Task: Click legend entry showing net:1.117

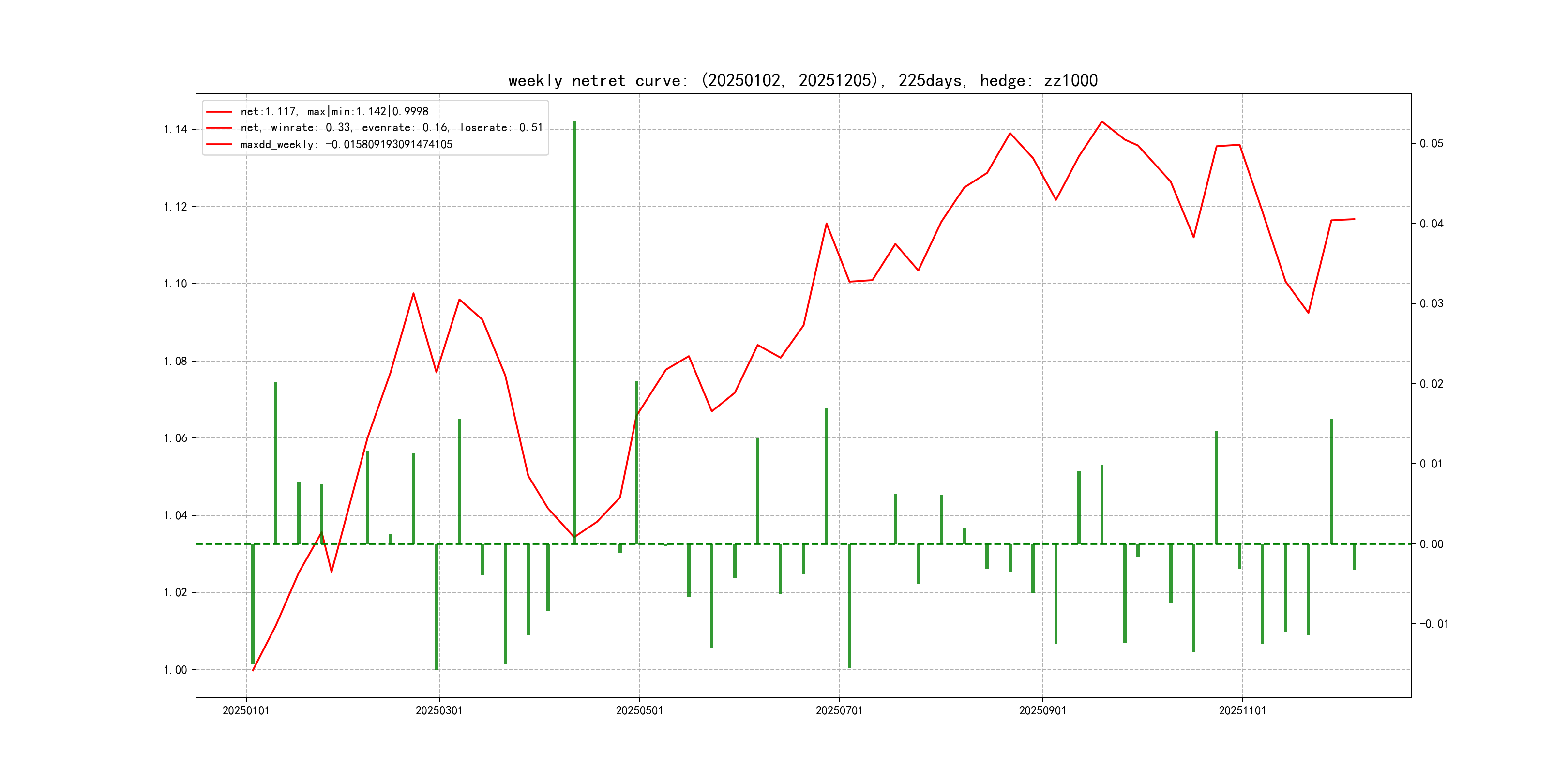Action: 334,111
